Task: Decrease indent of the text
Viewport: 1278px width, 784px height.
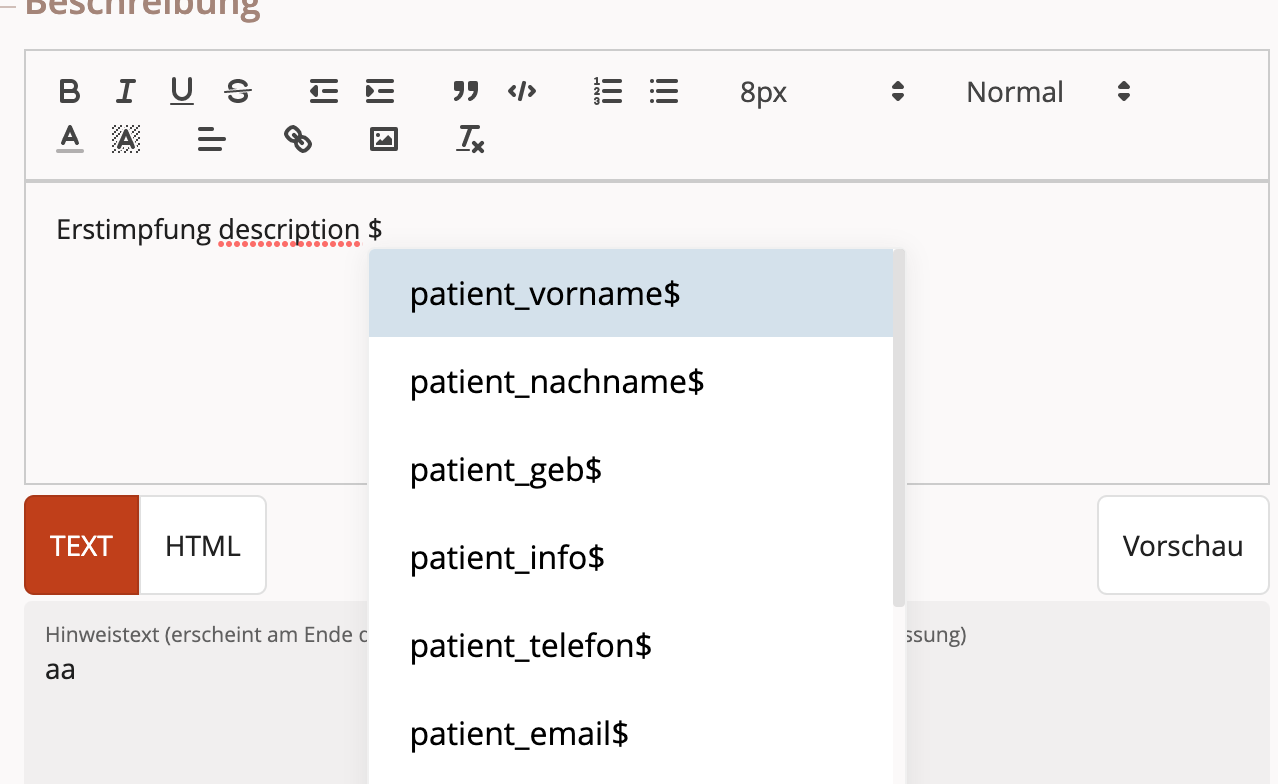Action: 323,92
